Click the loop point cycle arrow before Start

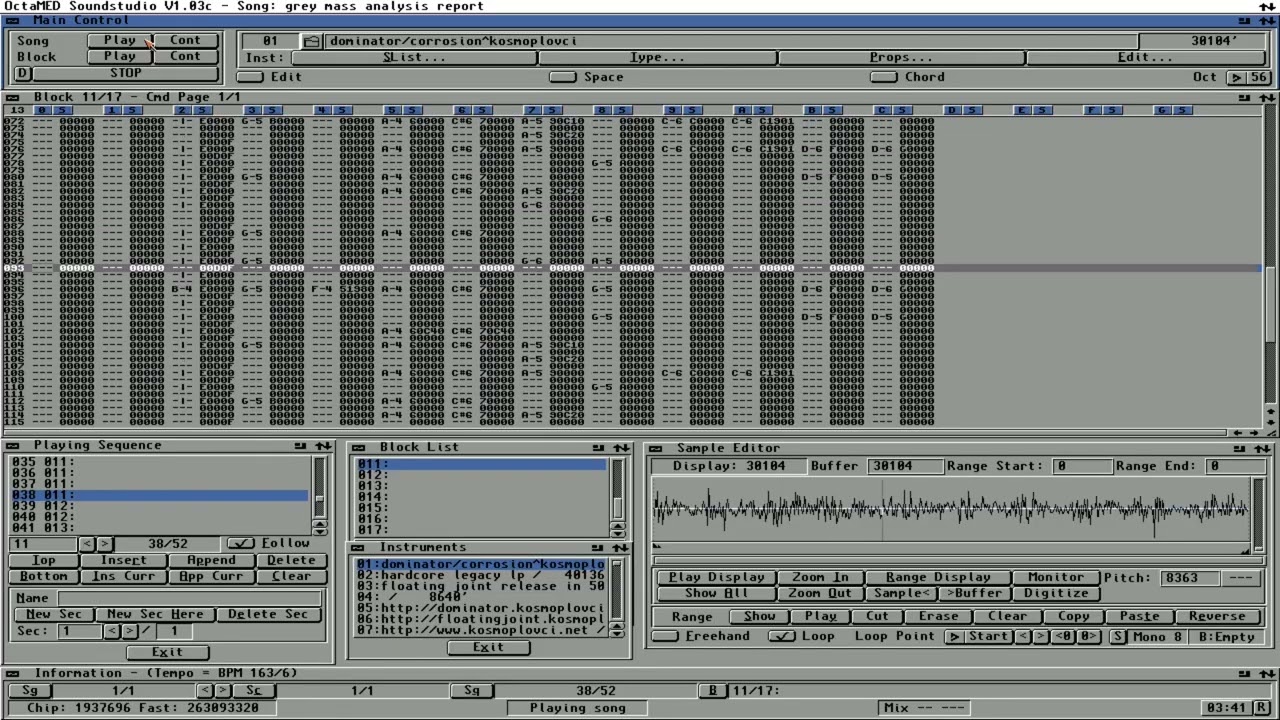(954, 637)
